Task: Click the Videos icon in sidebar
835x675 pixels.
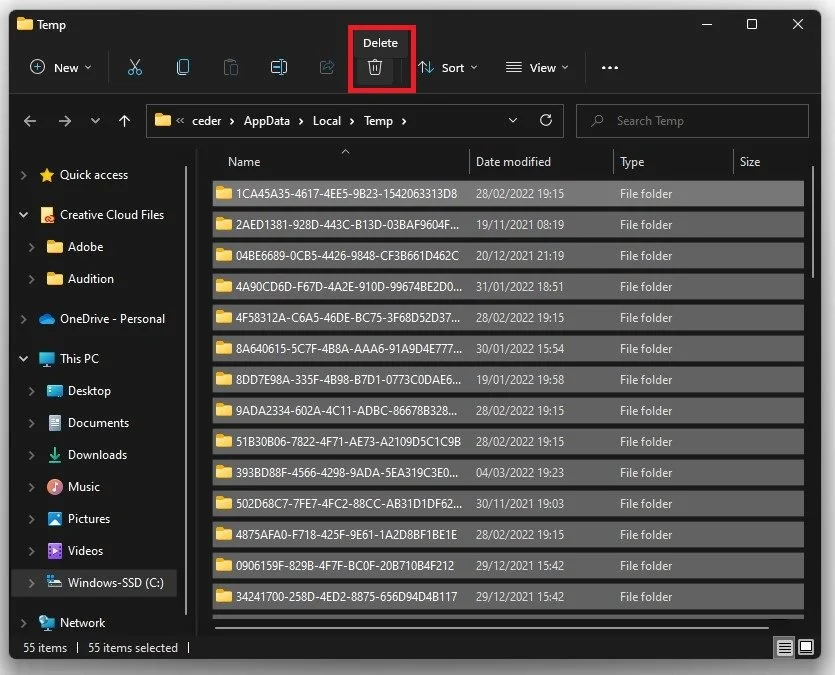Action: [55, 550]
